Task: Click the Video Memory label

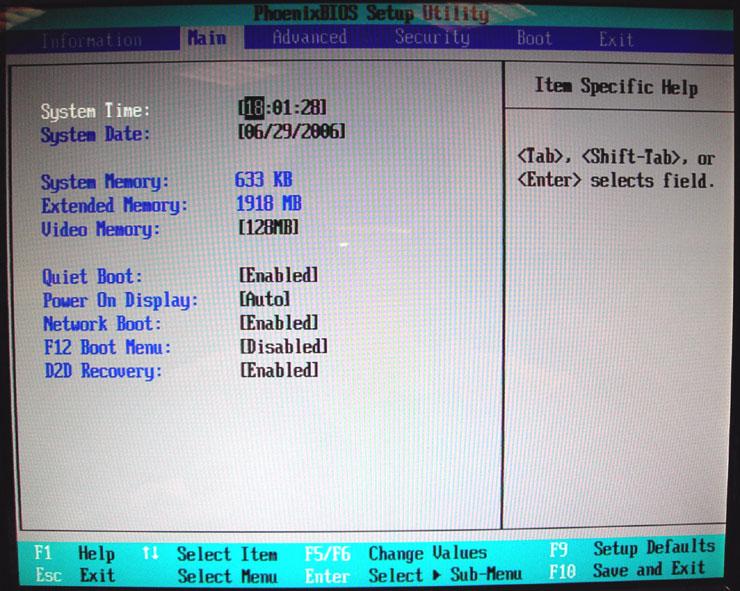Action: [x=101, y=229]
